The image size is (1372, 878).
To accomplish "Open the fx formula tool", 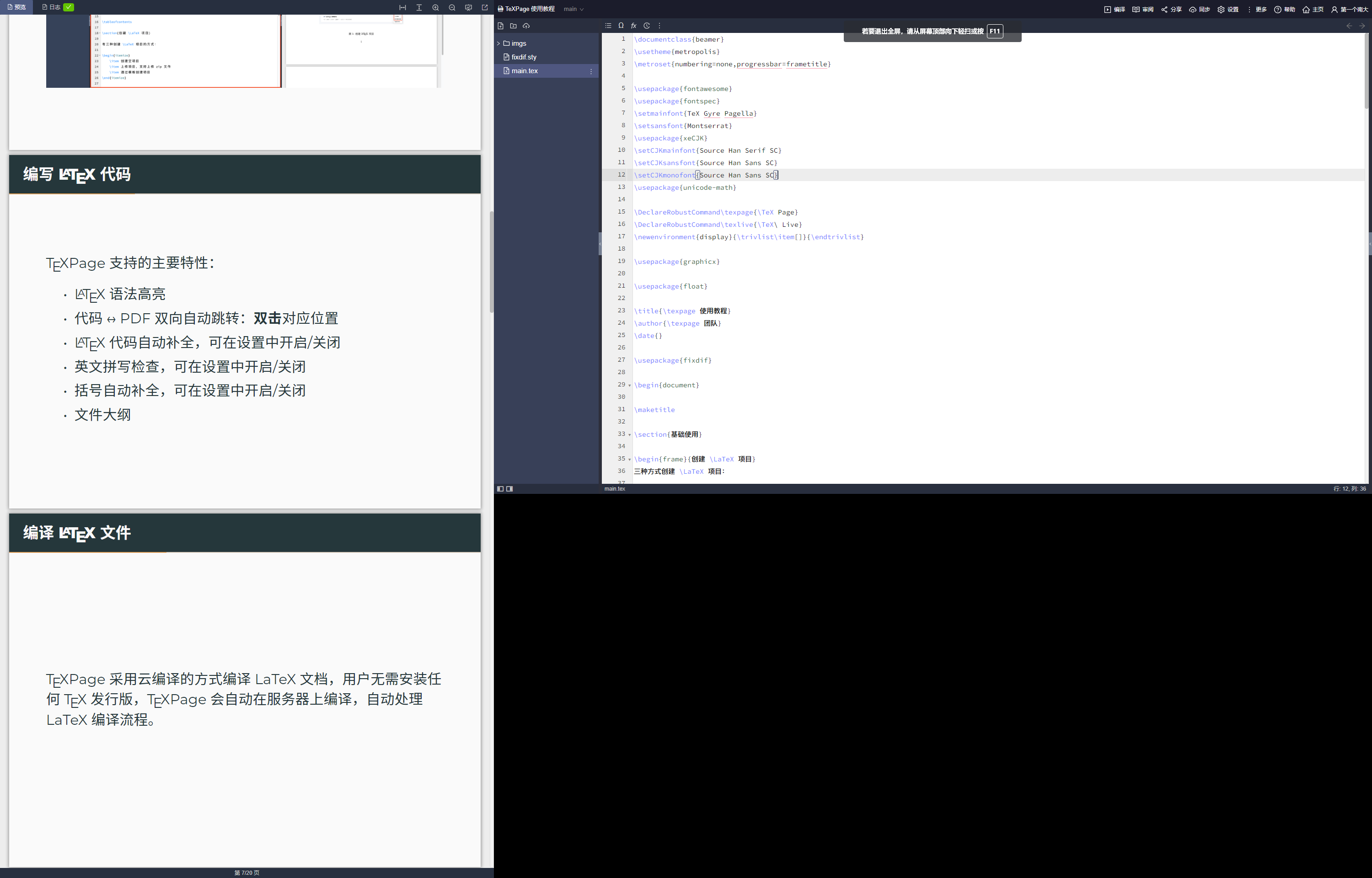I will 633,26.
